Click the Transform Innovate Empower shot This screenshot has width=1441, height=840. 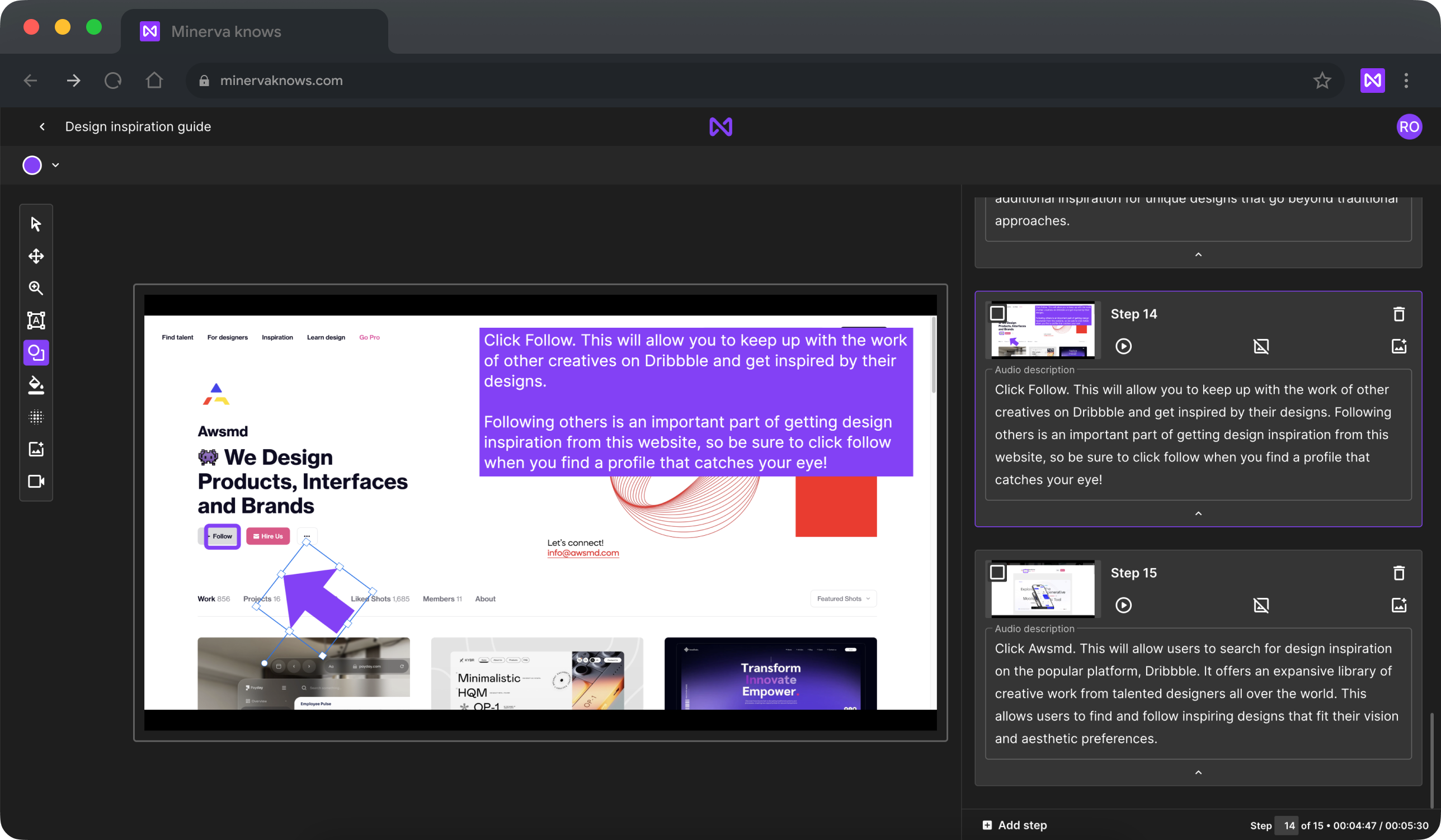coord(770,673)
